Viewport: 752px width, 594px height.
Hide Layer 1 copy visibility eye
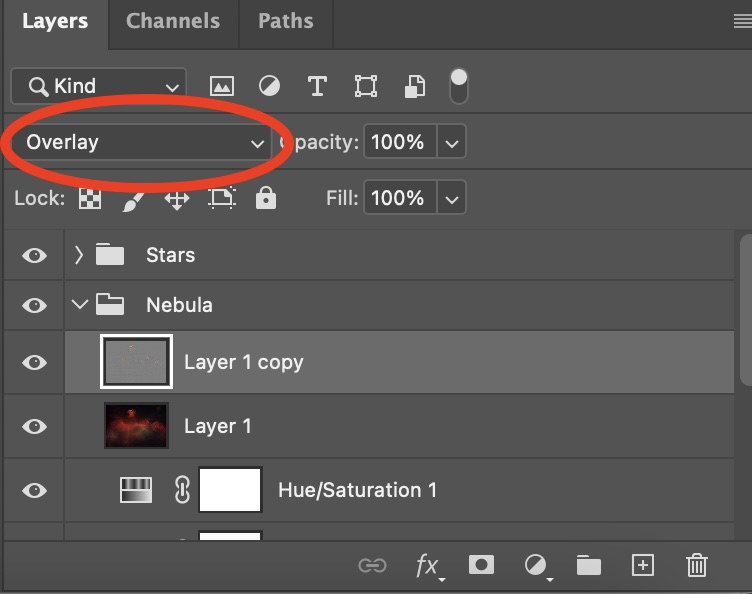click(x=34, y=362)
